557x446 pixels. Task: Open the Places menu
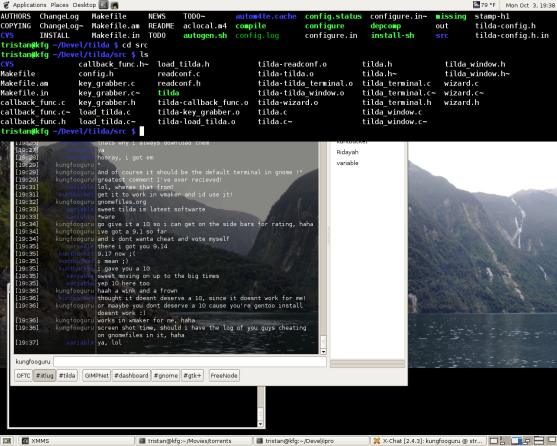[x=59, y=5]
